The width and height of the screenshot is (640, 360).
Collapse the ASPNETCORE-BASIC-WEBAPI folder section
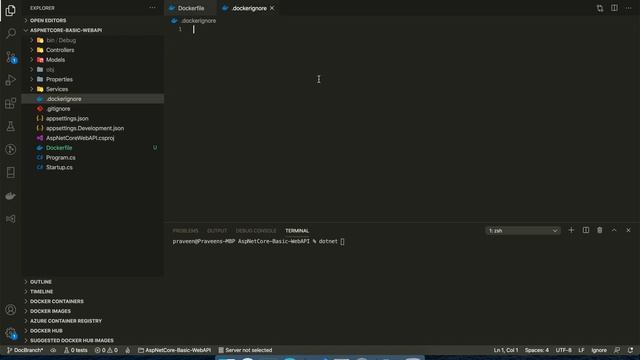93,30
